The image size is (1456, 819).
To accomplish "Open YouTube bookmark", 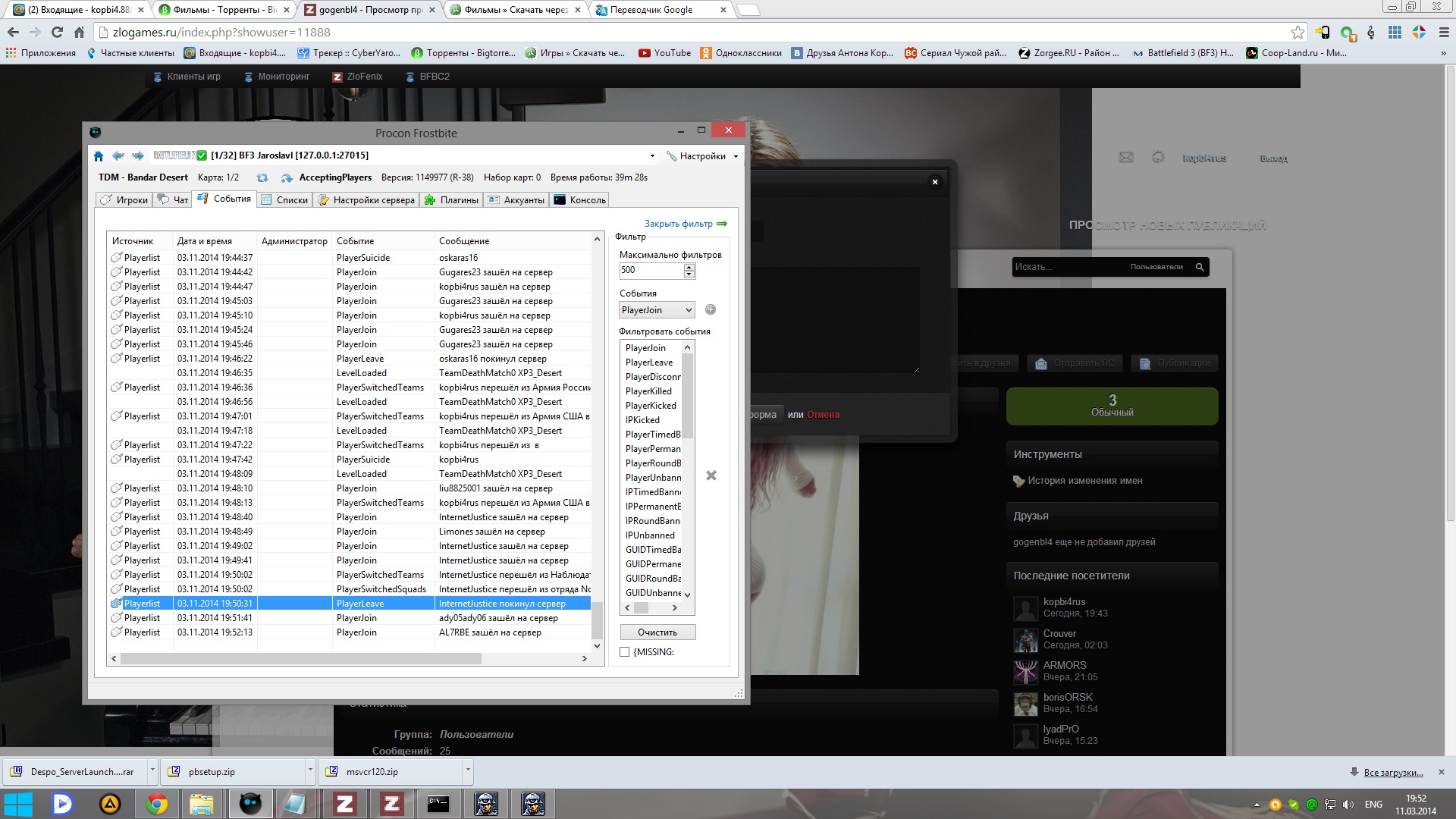I will 665,53.
